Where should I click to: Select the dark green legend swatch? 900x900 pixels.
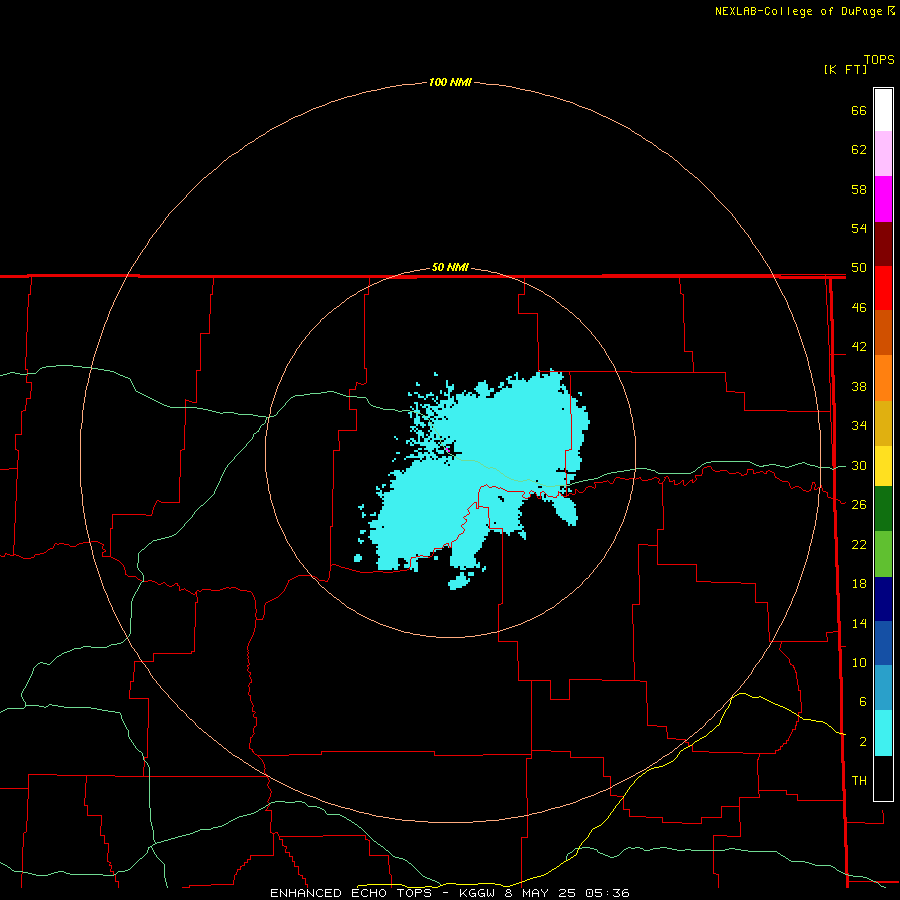point(883,509)
